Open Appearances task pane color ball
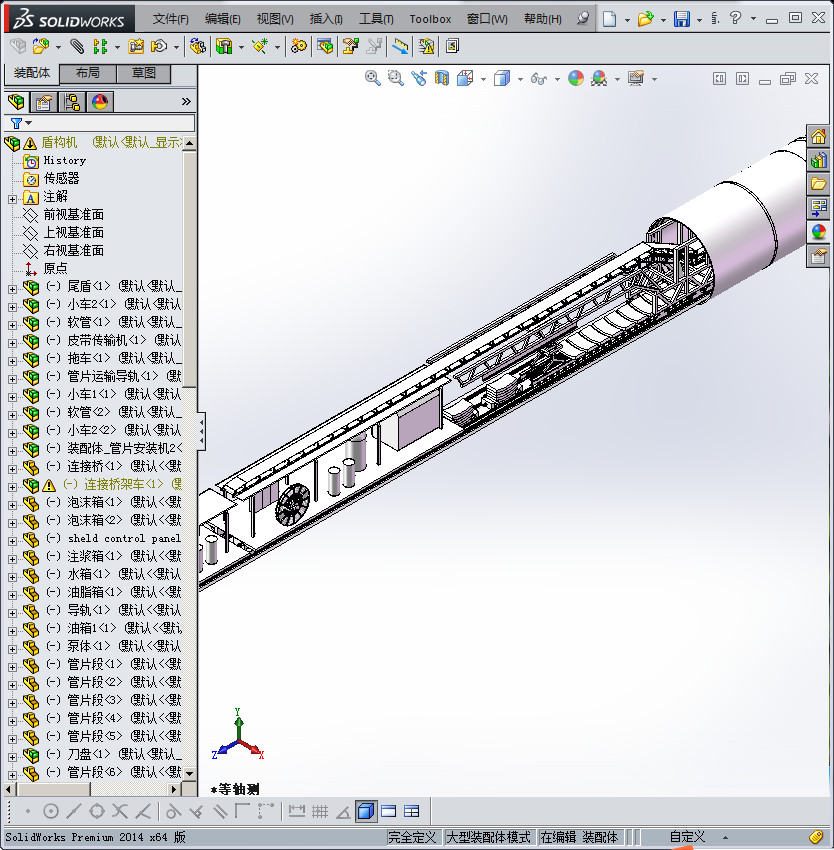834x850 pixels. 818,231
